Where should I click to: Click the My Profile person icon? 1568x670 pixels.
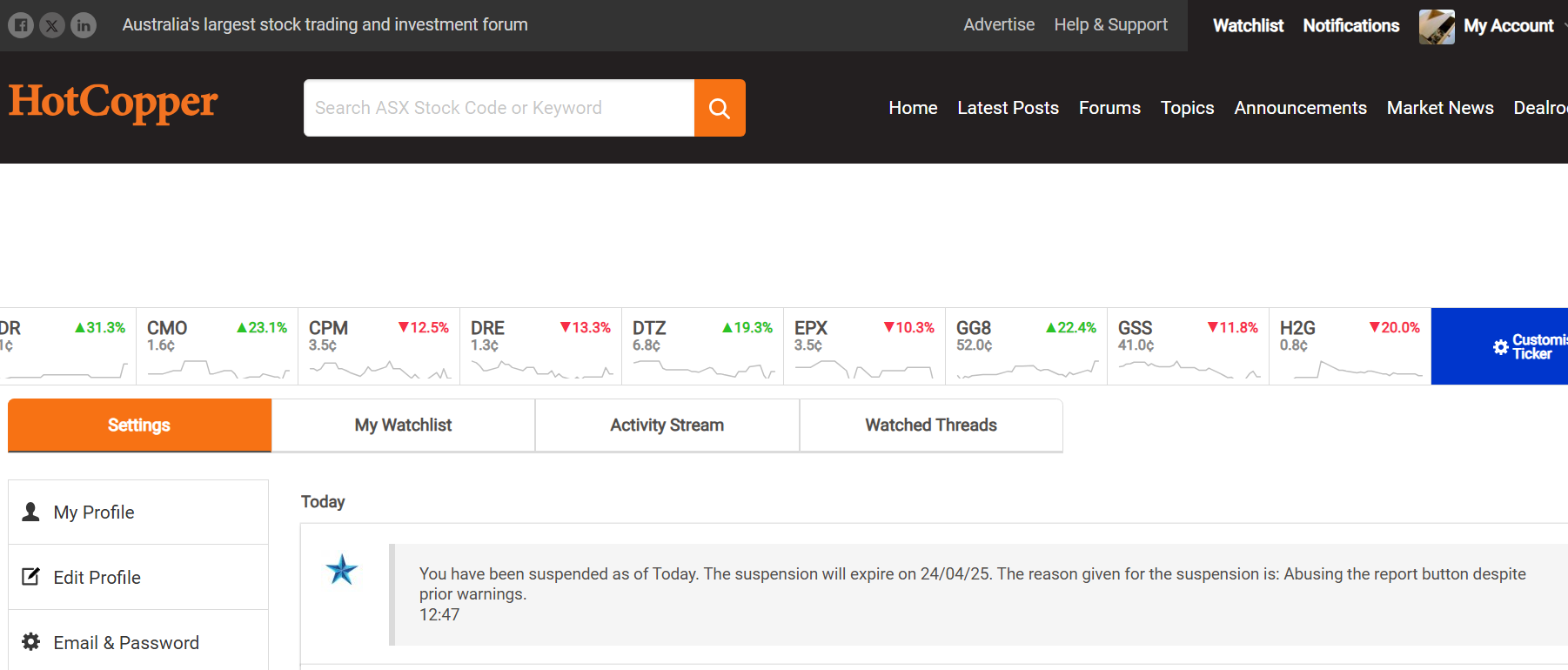tap(31, 512)
